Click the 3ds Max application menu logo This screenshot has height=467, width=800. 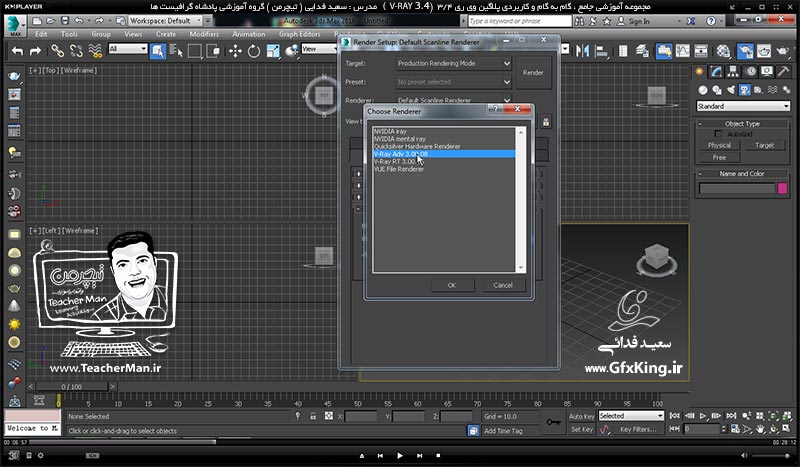pyautogui.click(x=15, y=25)
